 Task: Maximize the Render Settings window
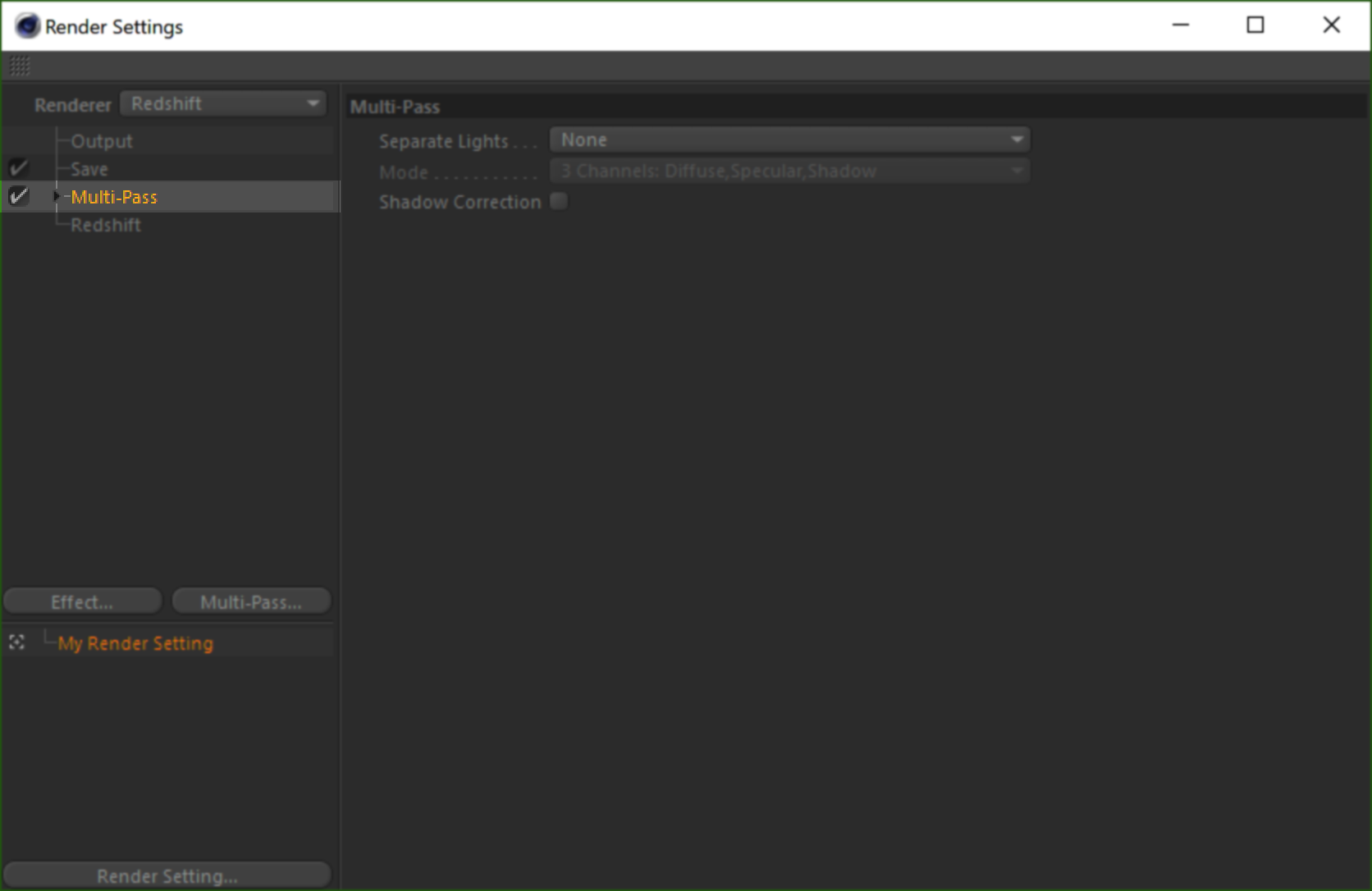point(1255,25)
